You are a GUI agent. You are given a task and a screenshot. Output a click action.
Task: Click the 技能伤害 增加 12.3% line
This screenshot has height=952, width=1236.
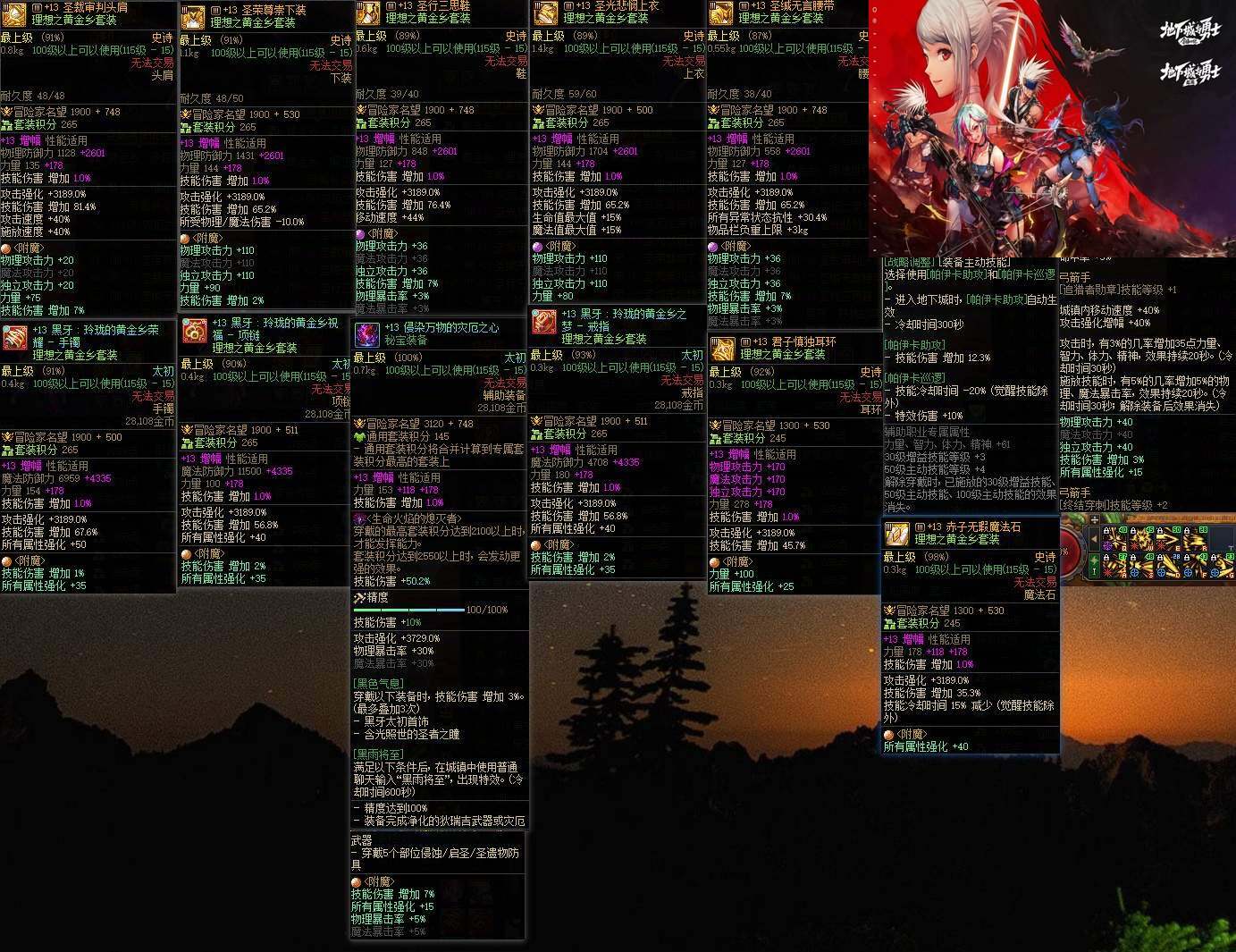point(938,358)
